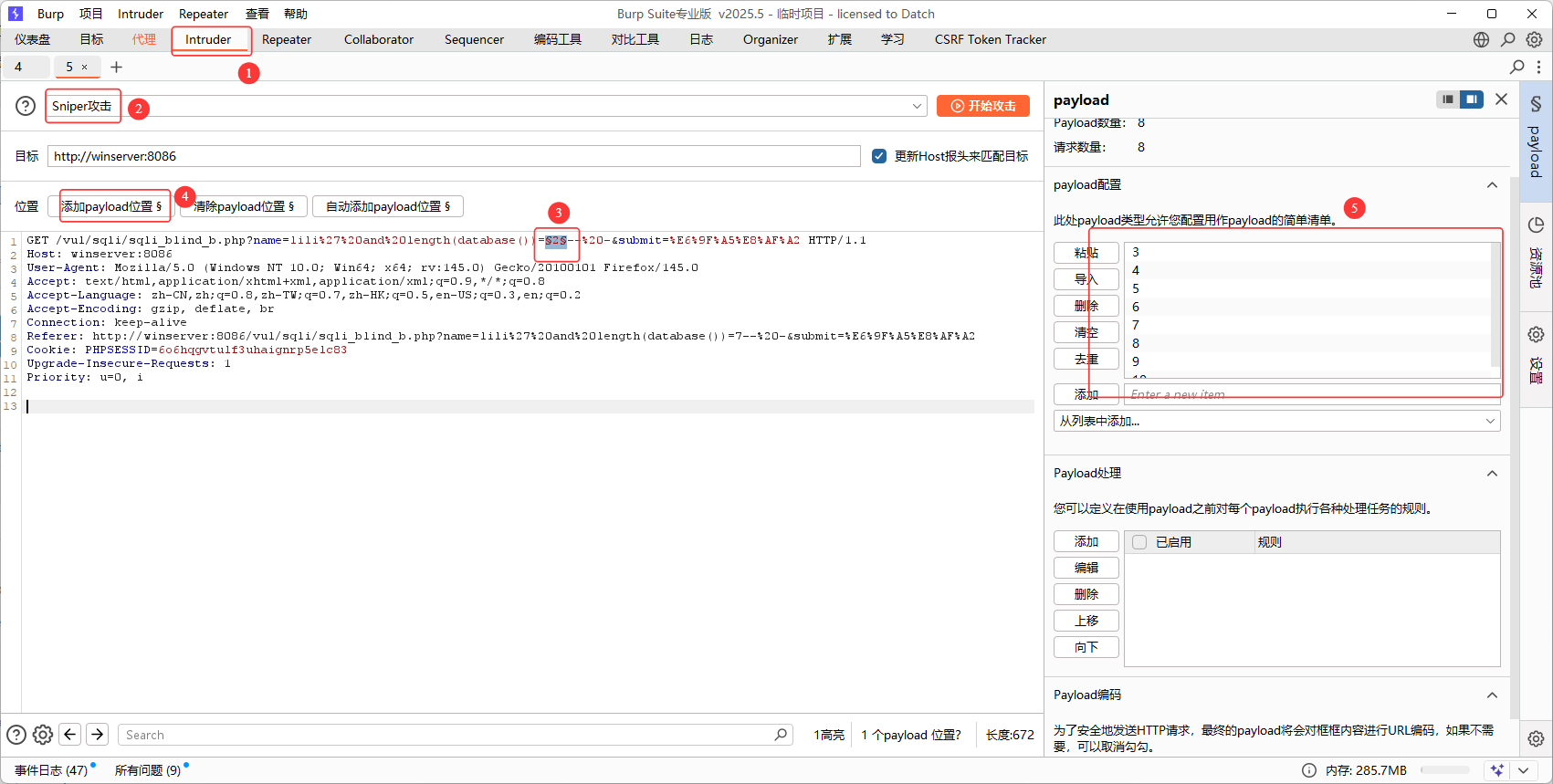Click the memory info icon in status bar
The width and height of the screenshot is (1553, 784).
pyautogui.click(x=1308, y=770)
